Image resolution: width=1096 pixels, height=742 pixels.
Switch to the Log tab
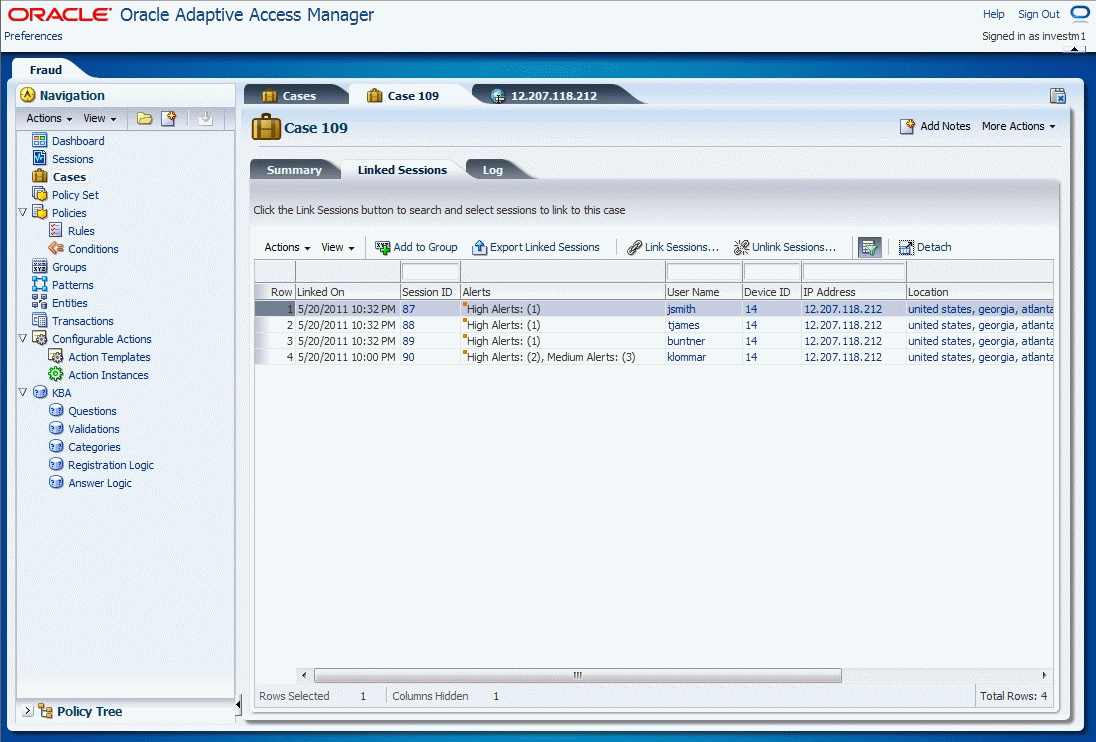[491, 169]
